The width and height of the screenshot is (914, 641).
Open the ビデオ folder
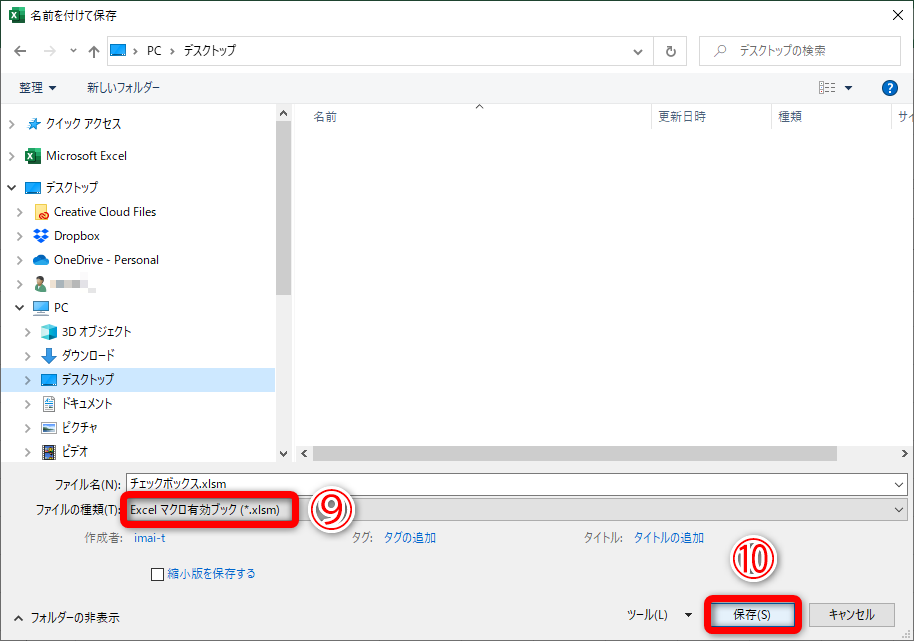pos(75,452)
